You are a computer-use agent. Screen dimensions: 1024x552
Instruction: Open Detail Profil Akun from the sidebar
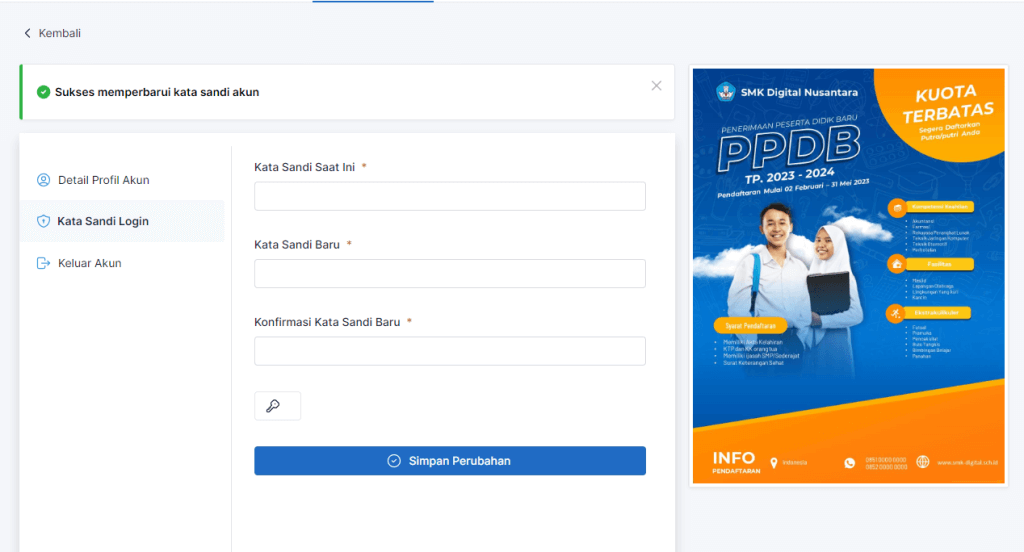[x=103, y=180]
